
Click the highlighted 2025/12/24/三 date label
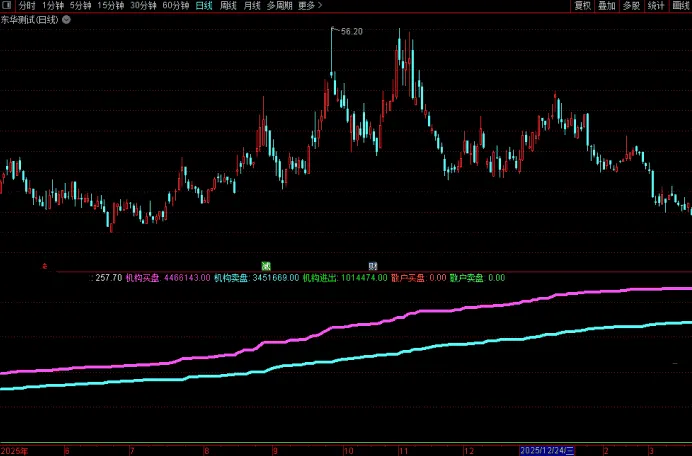[547, 451]
